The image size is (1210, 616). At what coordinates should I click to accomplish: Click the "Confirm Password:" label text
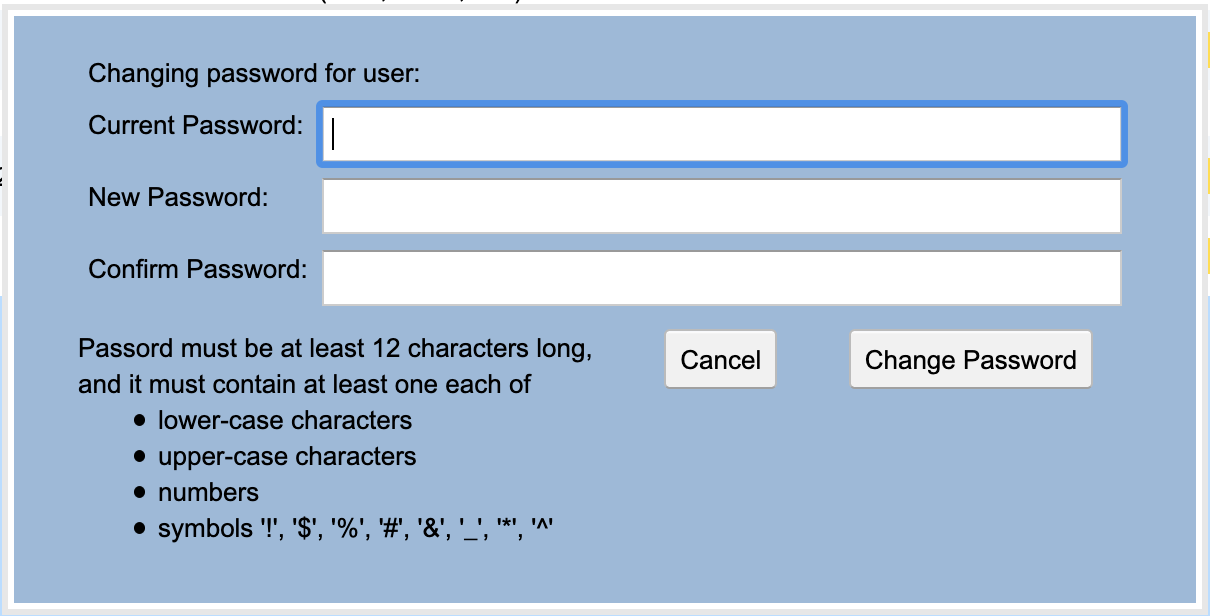click(197, 270)
